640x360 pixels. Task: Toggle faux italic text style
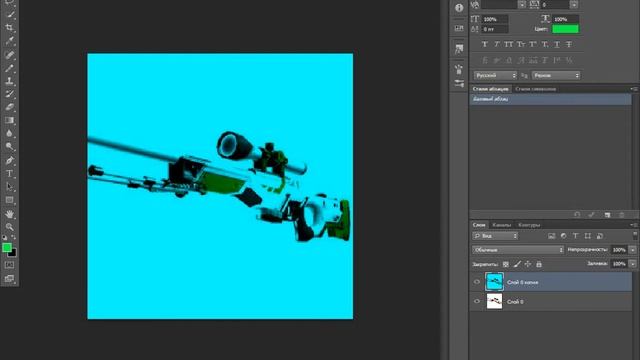pos(497,44)
